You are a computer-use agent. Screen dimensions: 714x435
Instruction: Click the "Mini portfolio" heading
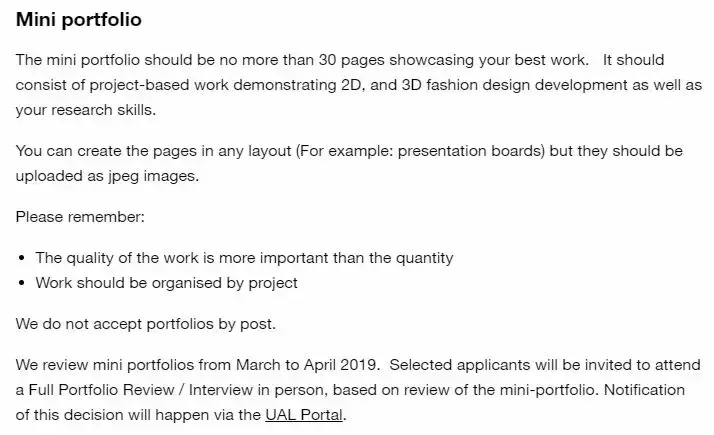click(78, 19)
